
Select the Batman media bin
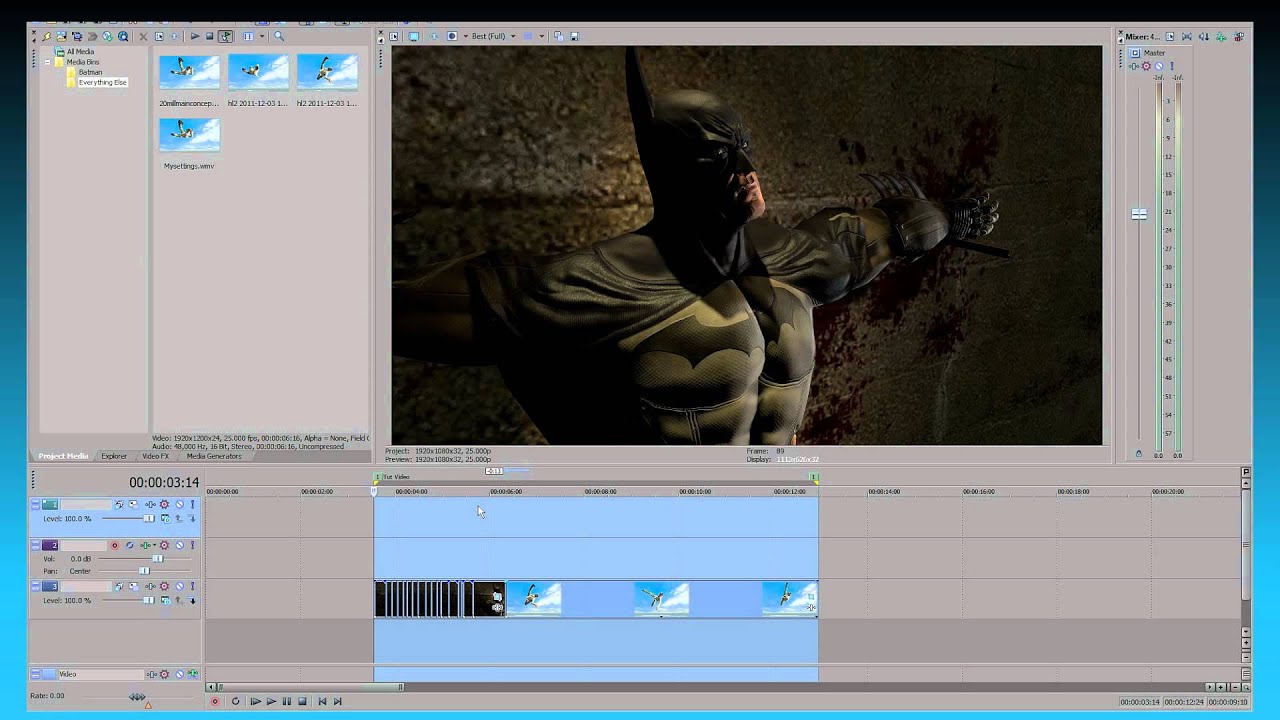point(90,72)
